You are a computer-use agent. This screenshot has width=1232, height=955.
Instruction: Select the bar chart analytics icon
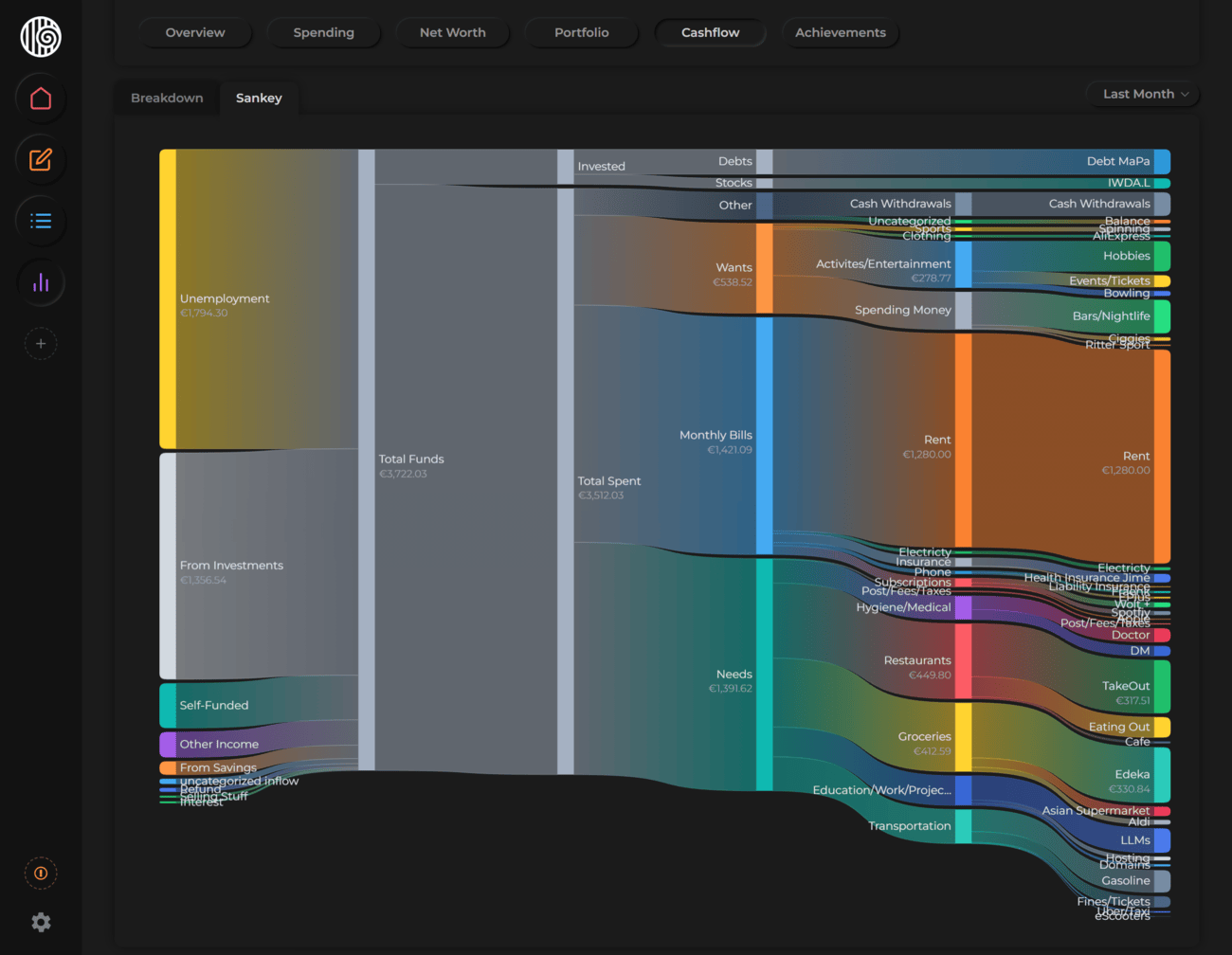(40, 281)
